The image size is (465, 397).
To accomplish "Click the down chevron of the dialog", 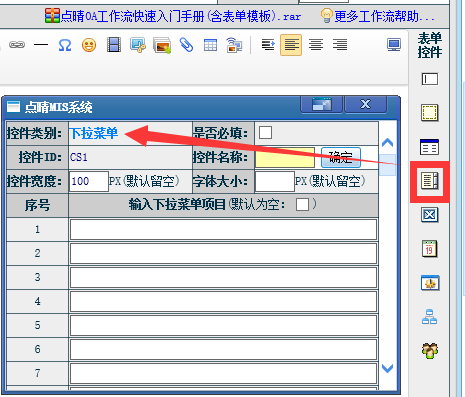I will click(x=387, y=368).
